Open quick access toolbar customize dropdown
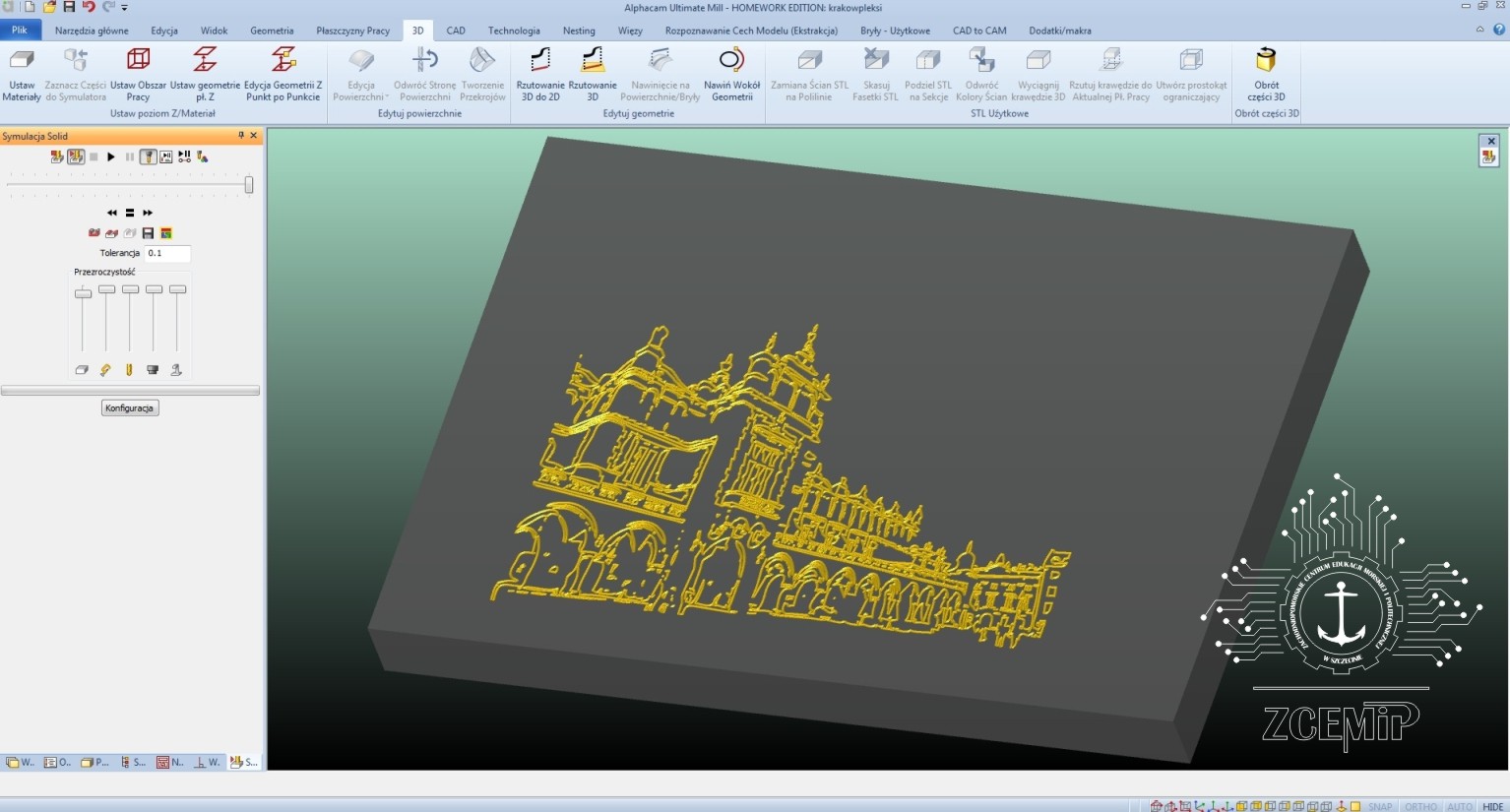 point(125,7)
